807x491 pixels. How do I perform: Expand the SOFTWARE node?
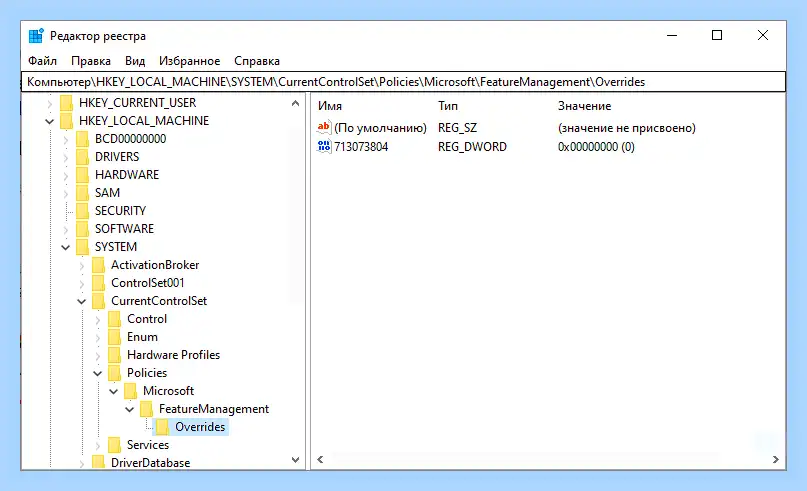(66, 230)
